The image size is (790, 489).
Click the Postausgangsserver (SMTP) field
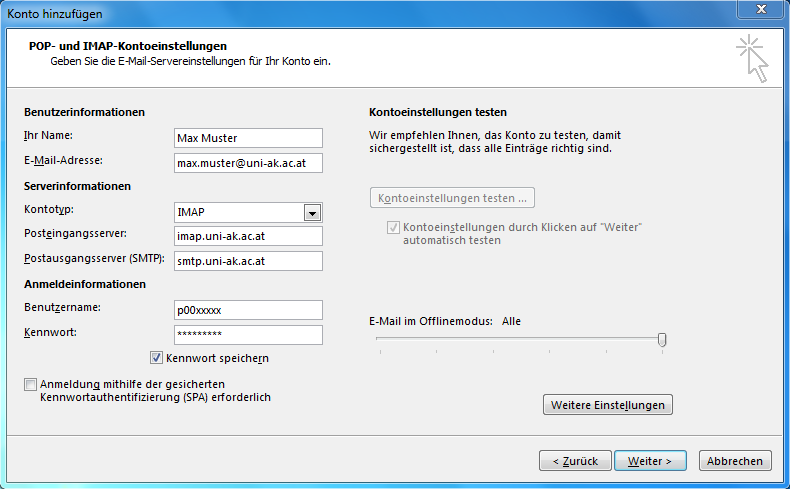click(x=248, y=261)
